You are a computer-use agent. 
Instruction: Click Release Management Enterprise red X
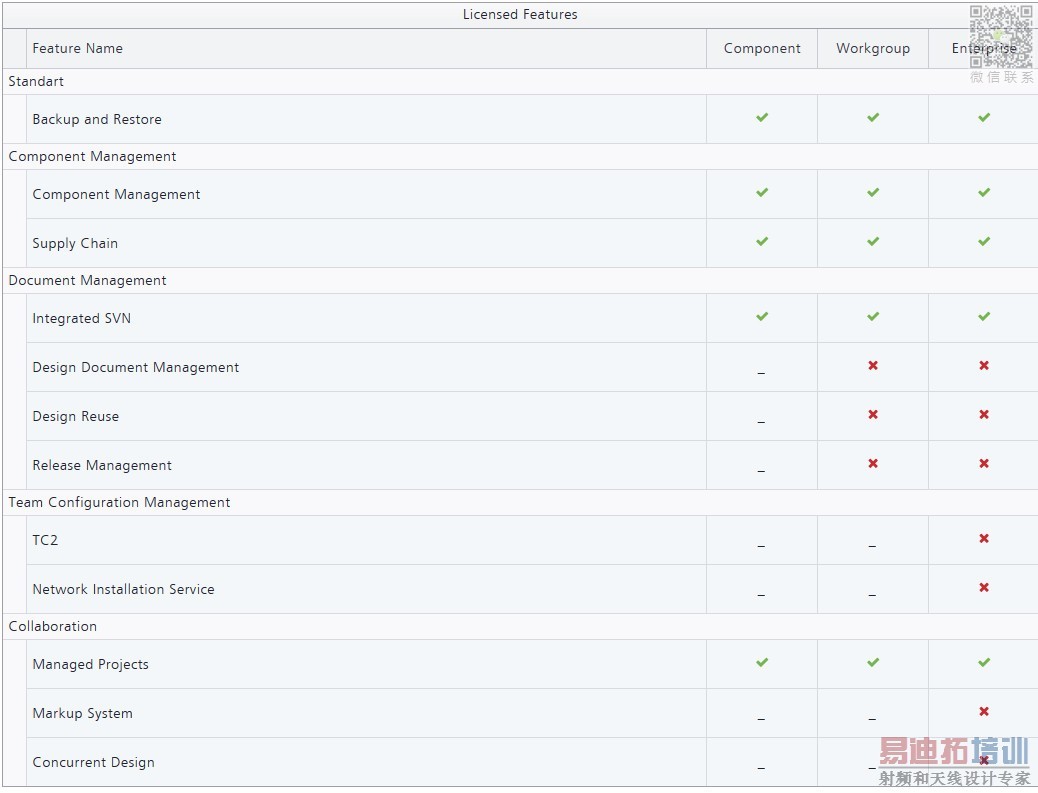click(984, 464)
